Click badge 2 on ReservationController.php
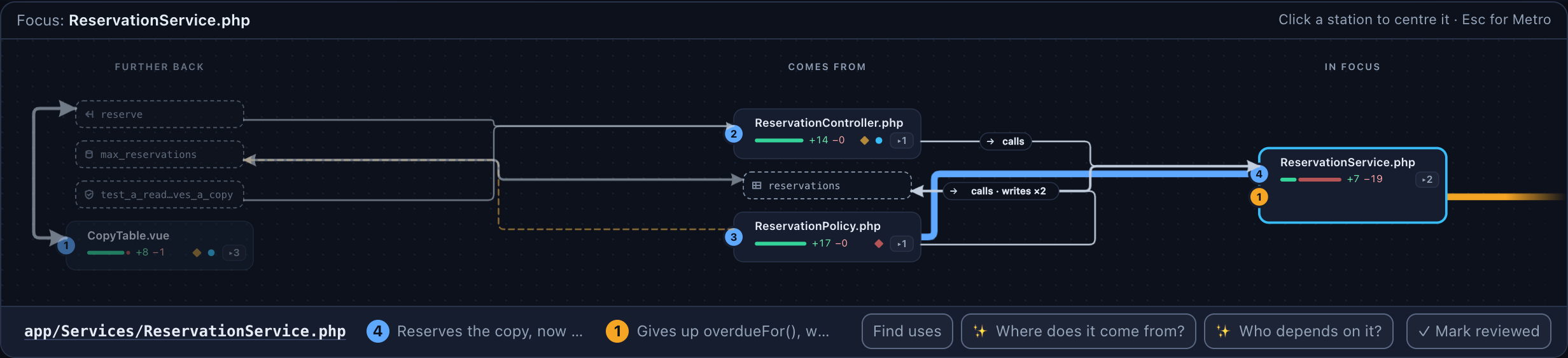This screenshot has height=358, width=1568. (734, 134)
